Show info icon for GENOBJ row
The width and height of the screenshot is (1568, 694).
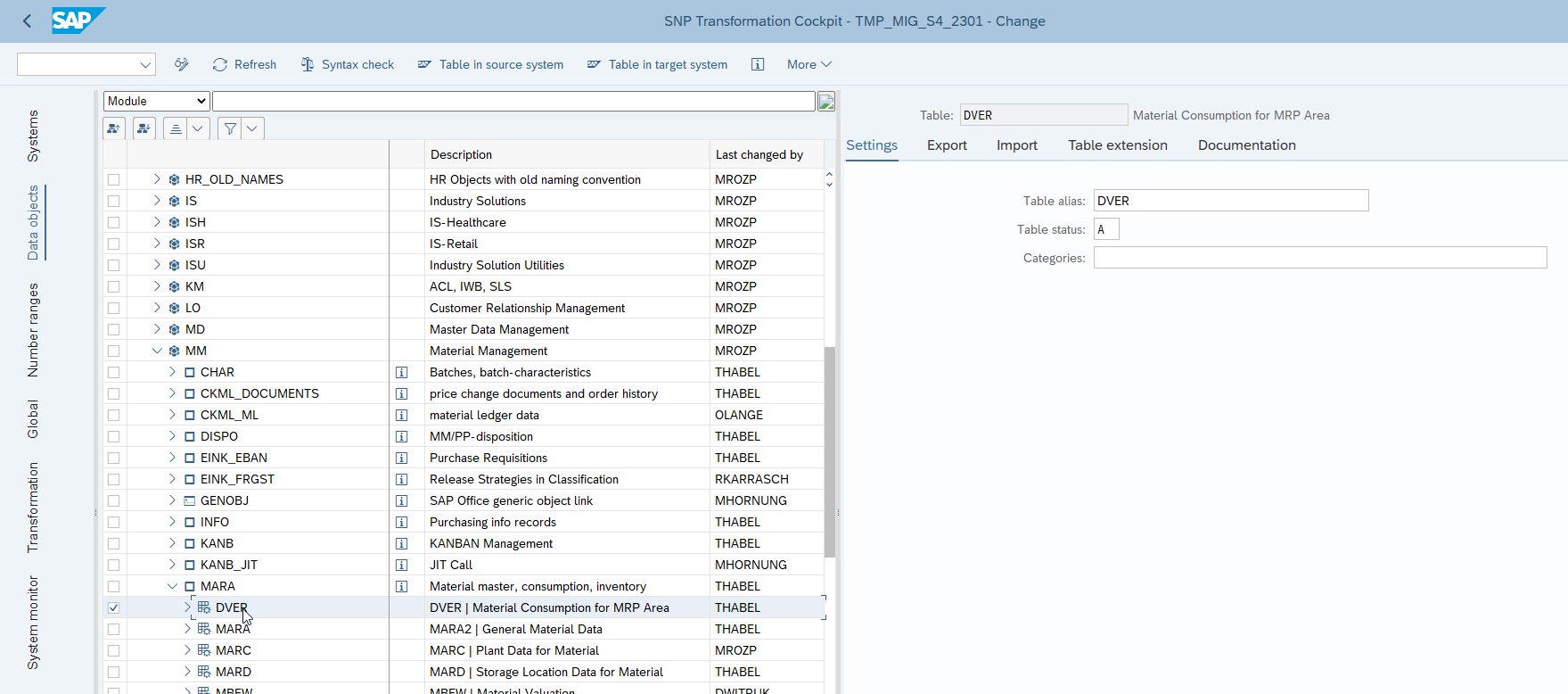(x=402, y=500)
